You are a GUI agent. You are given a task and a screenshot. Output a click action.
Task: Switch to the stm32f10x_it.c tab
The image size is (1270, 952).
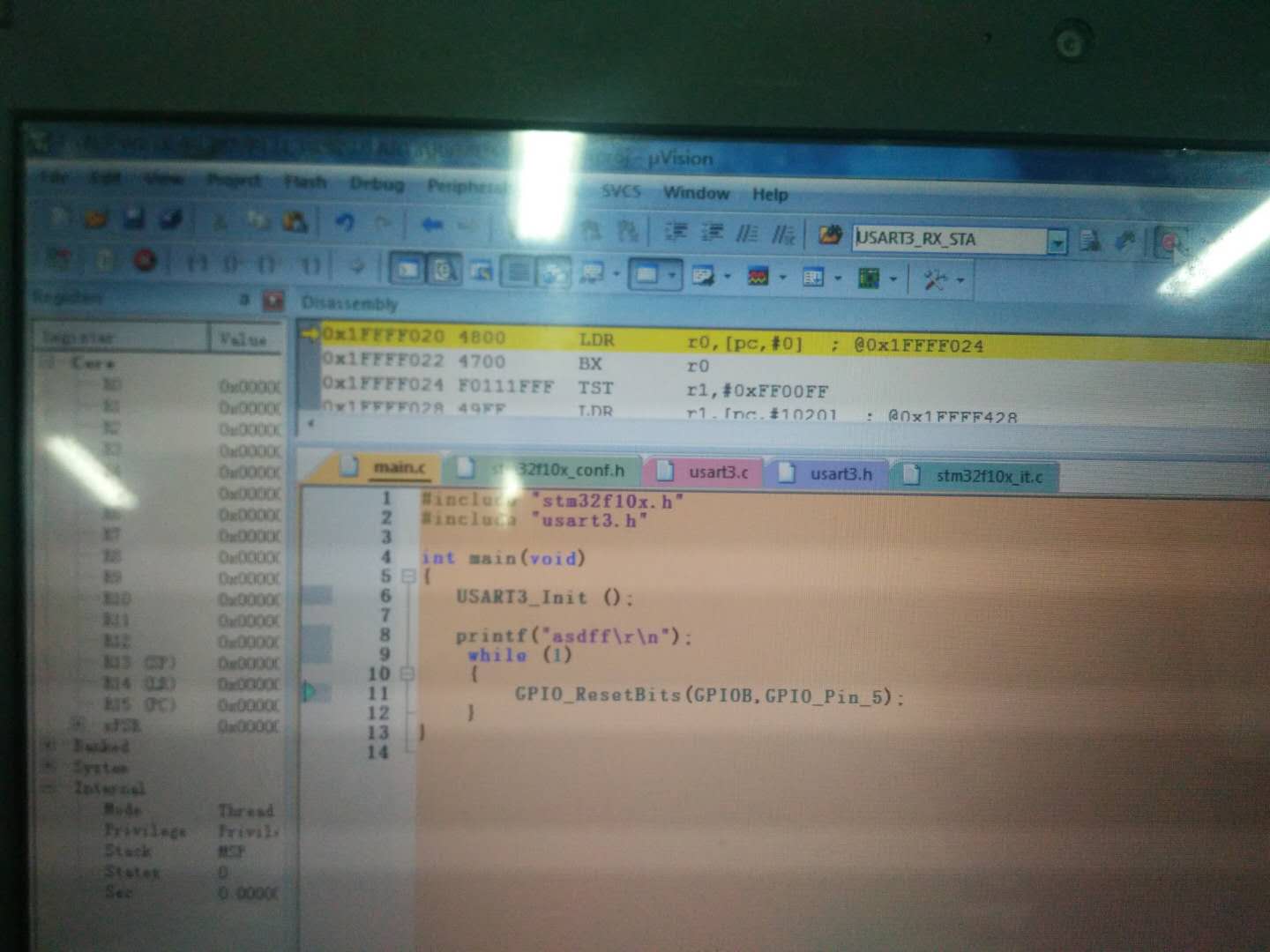point(988,476)
